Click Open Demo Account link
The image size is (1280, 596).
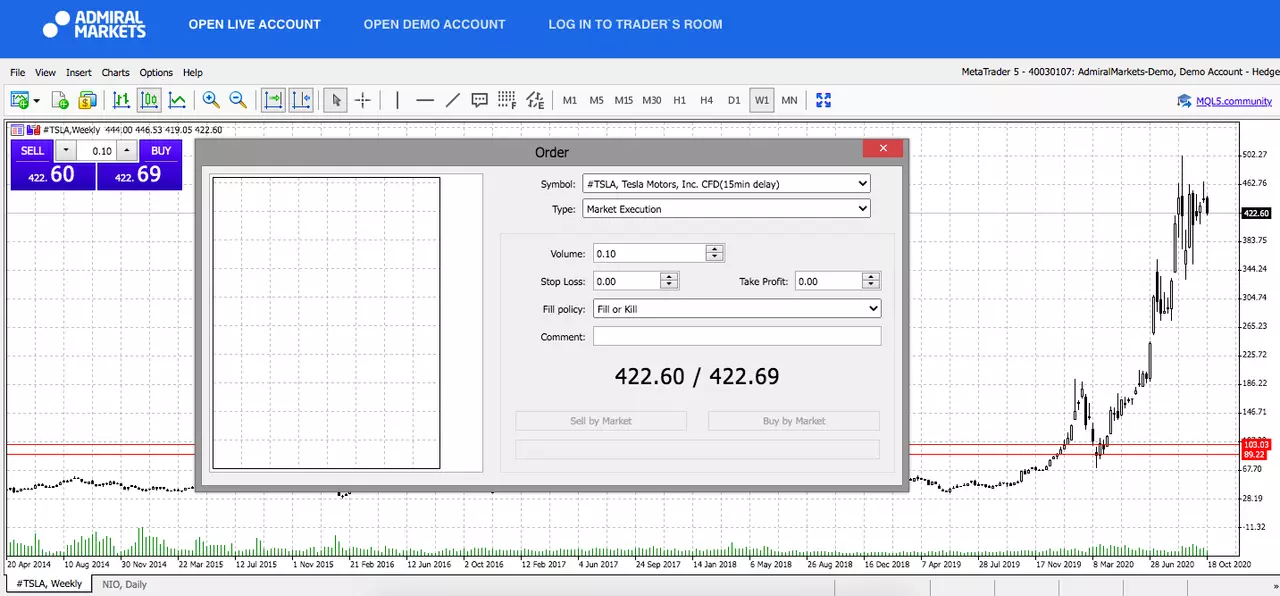[x=434, y=24]
